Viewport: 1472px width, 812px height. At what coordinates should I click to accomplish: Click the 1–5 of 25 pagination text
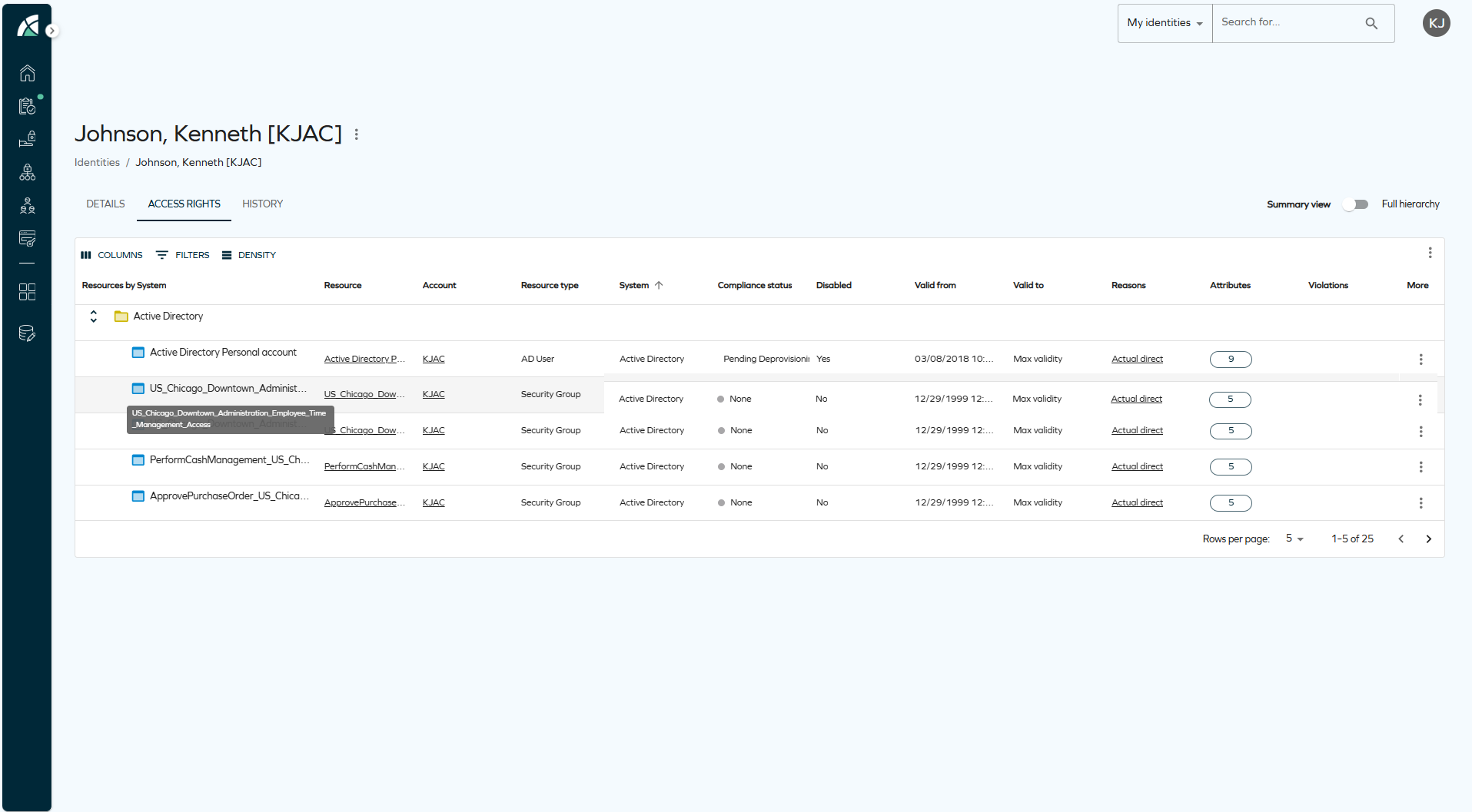(x=1352, y=539)
